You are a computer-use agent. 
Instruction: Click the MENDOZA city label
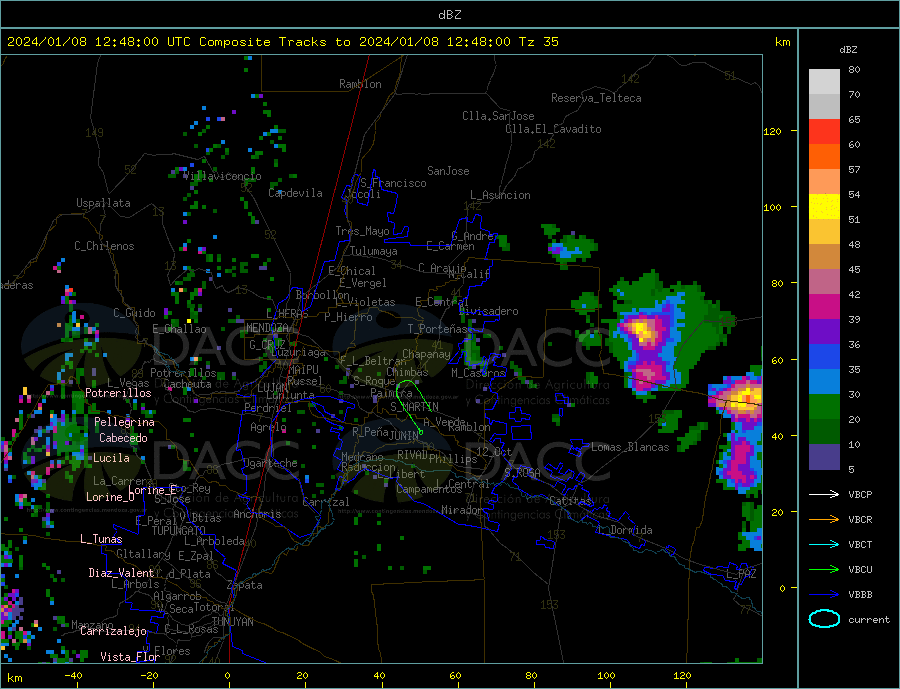click(x=267, y=327)
